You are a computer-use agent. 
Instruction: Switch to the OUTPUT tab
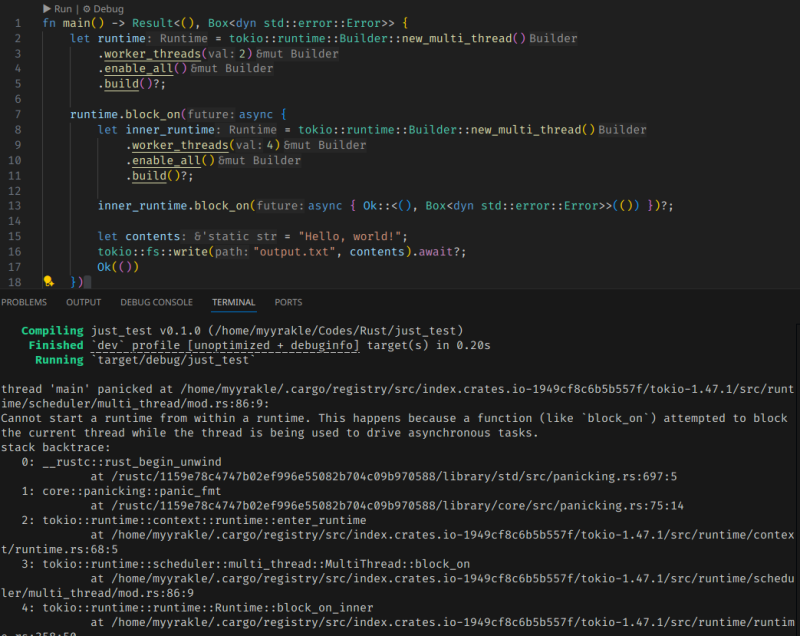[84, 302]
